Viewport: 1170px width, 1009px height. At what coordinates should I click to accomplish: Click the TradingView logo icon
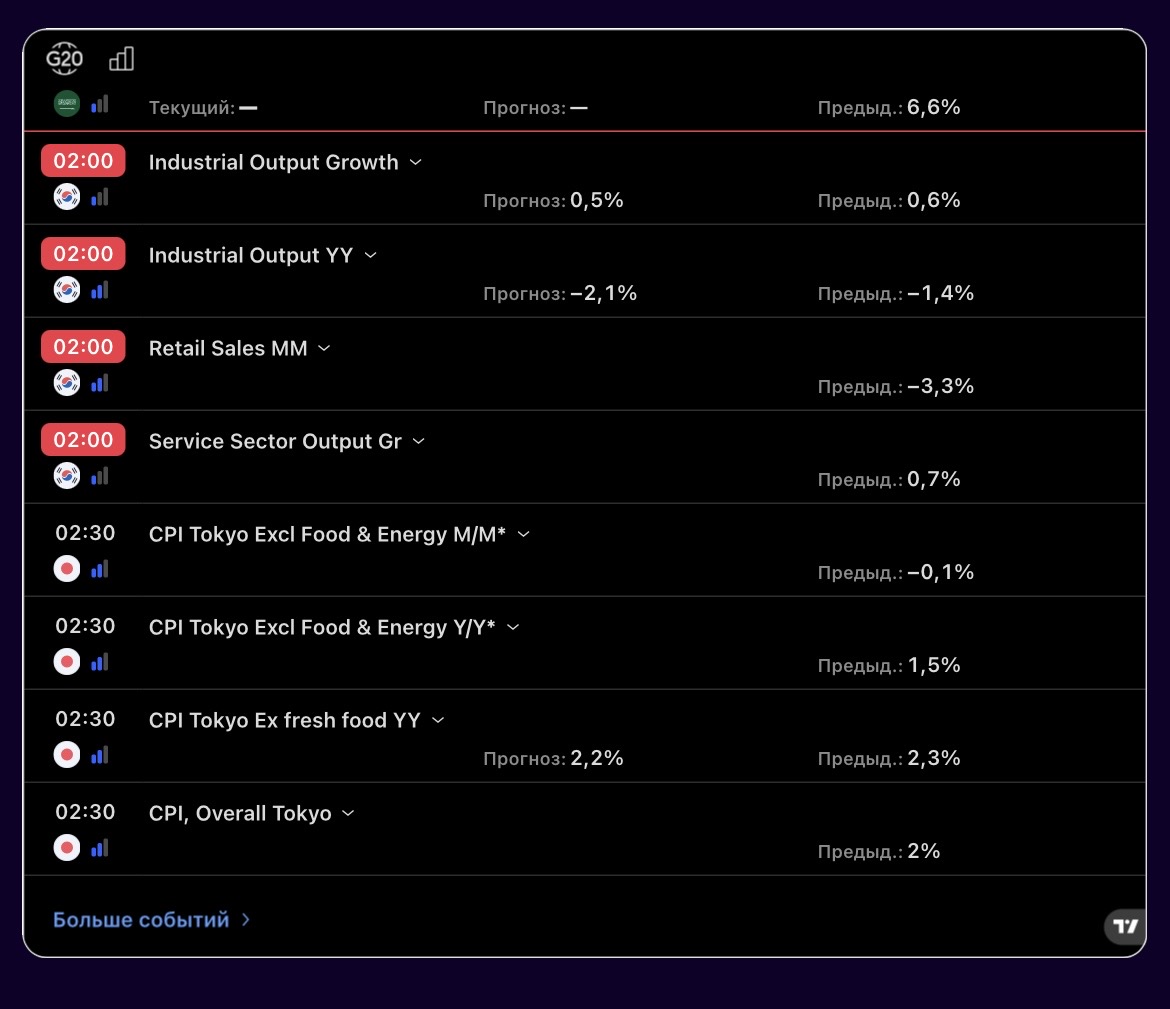(1126, 926)
